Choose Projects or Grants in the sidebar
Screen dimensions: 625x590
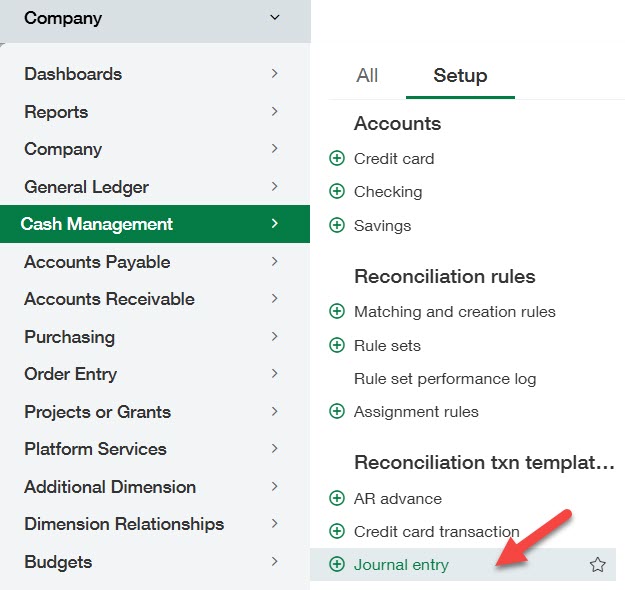(97, 412)
